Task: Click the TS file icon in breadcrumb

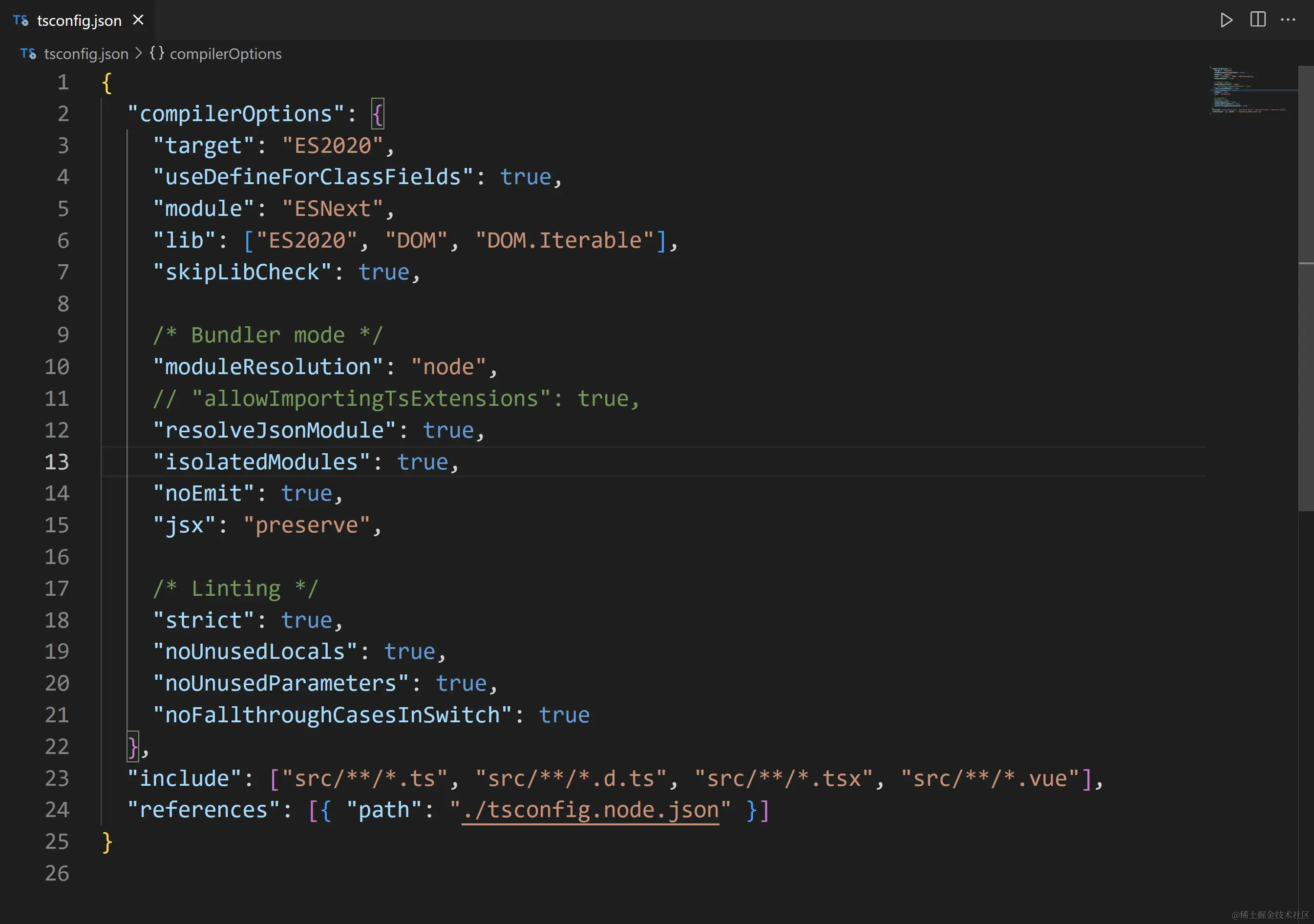Action: [x=28, y=54]
